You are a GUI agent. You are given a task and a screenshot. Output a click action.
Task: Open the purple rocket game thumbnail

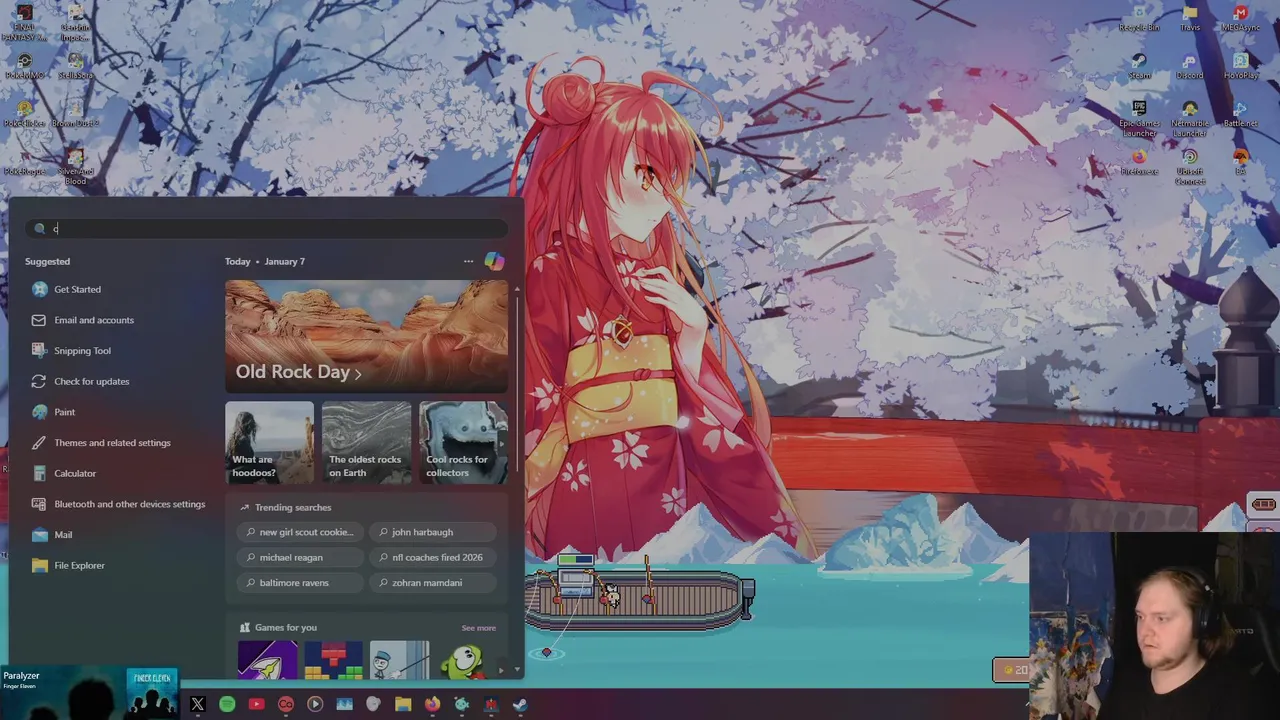coord(268,660)
